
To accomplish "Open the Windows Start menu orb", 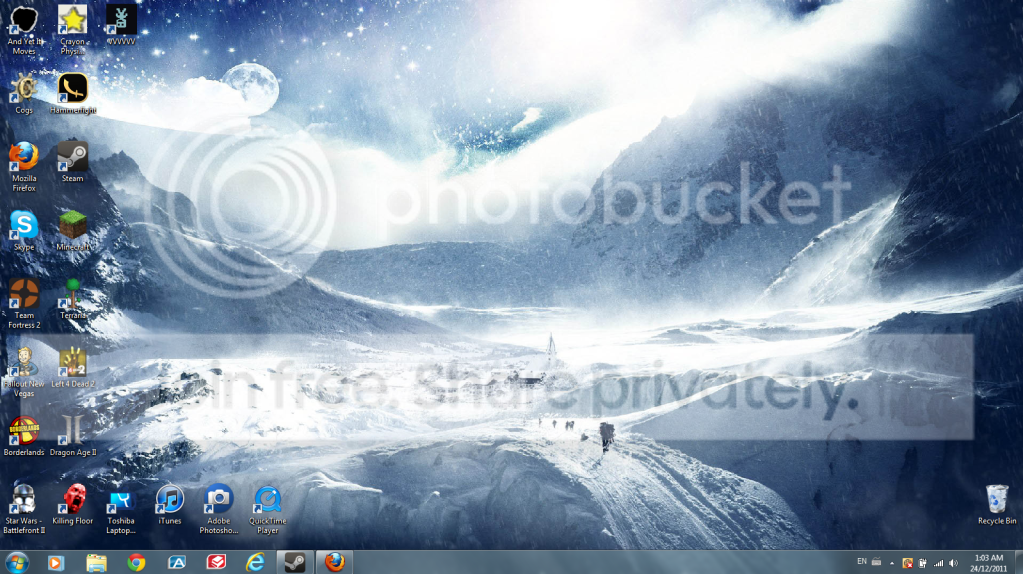I will point(17,562).
